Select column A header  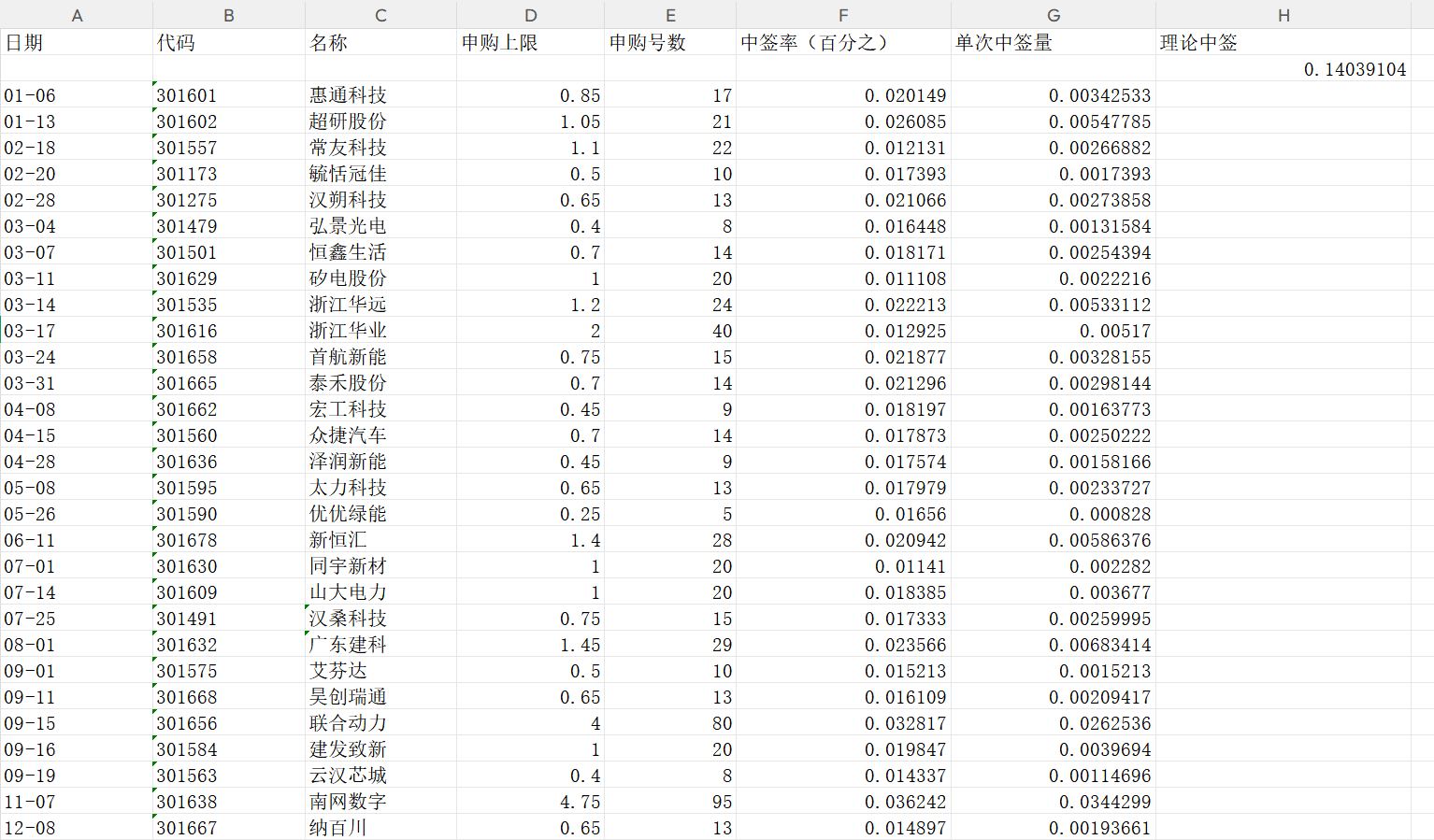tap(77, 15)
